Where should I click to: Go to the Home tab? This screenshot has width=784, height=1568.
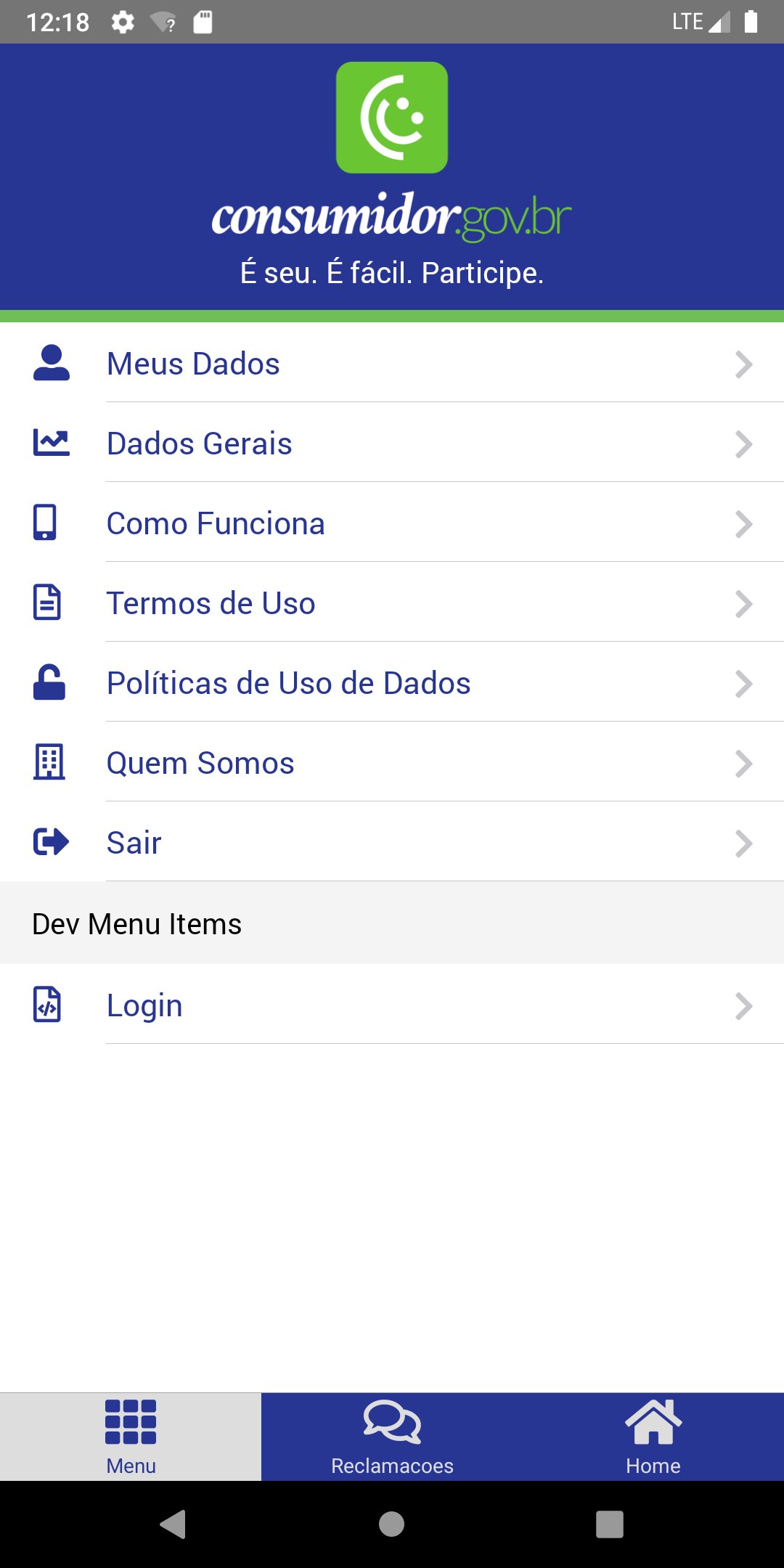(653, 1437)
